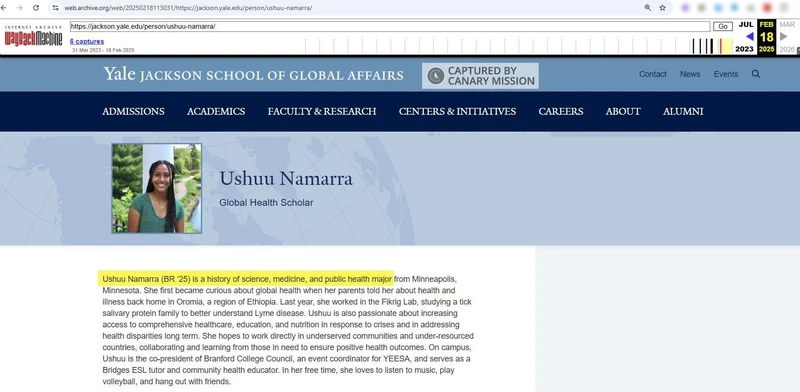The width and height of the screenshot is (800, 392).
Task: Open the Wayback Machine logo
Action: [x=34, y=36]
